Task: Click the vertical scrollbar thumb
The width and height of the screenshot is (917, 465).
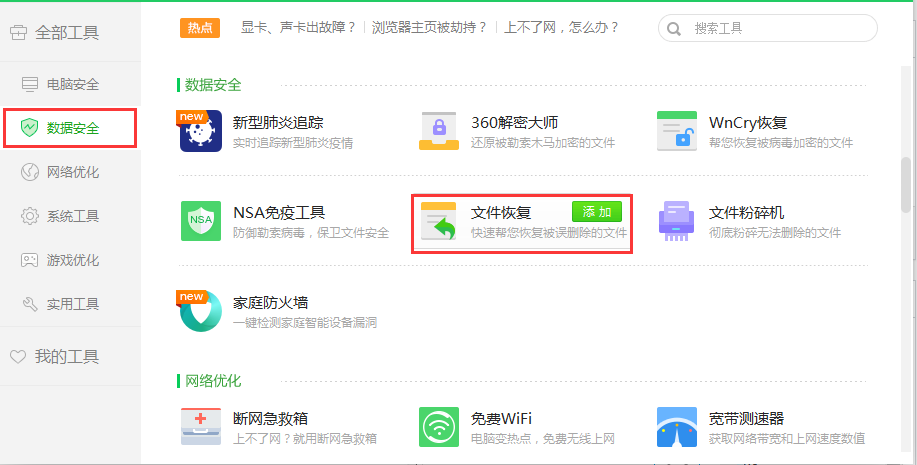Action: pyautogui.click(x=906, y=184)
